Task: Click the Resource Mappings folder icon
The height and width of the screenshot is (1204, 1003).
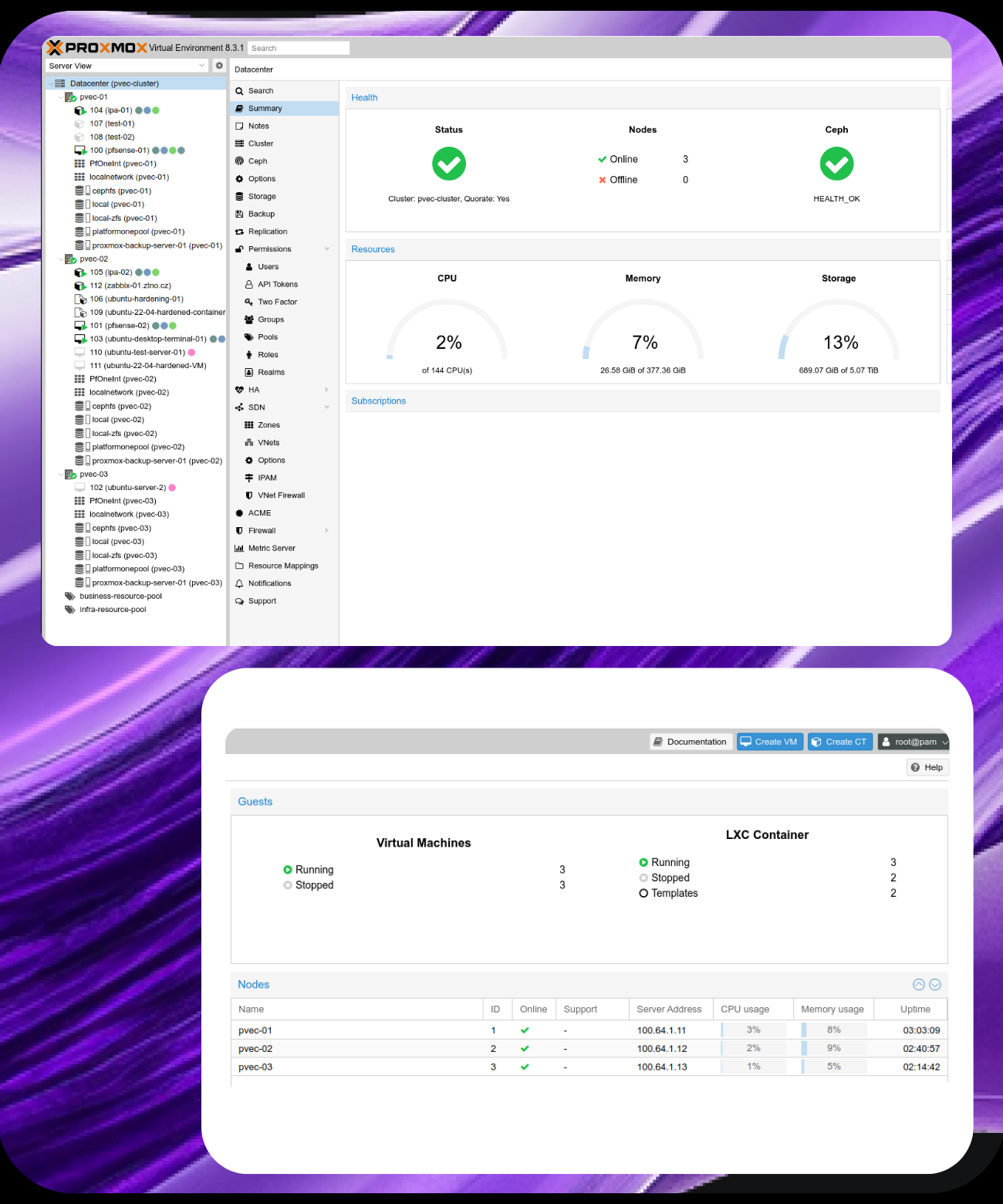Action: click(x=239, y=566)
